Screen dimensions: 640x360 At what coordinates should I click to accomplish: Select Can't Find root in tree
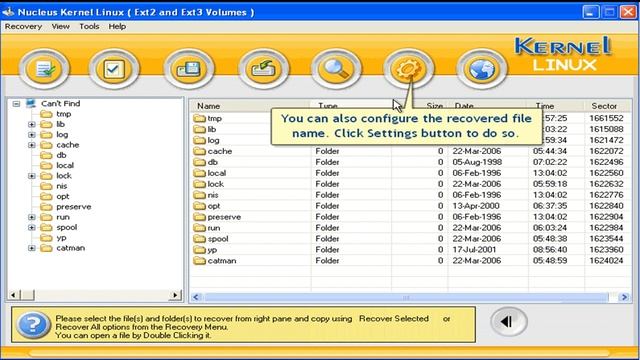pyautogui.click(x=60, y=104)
